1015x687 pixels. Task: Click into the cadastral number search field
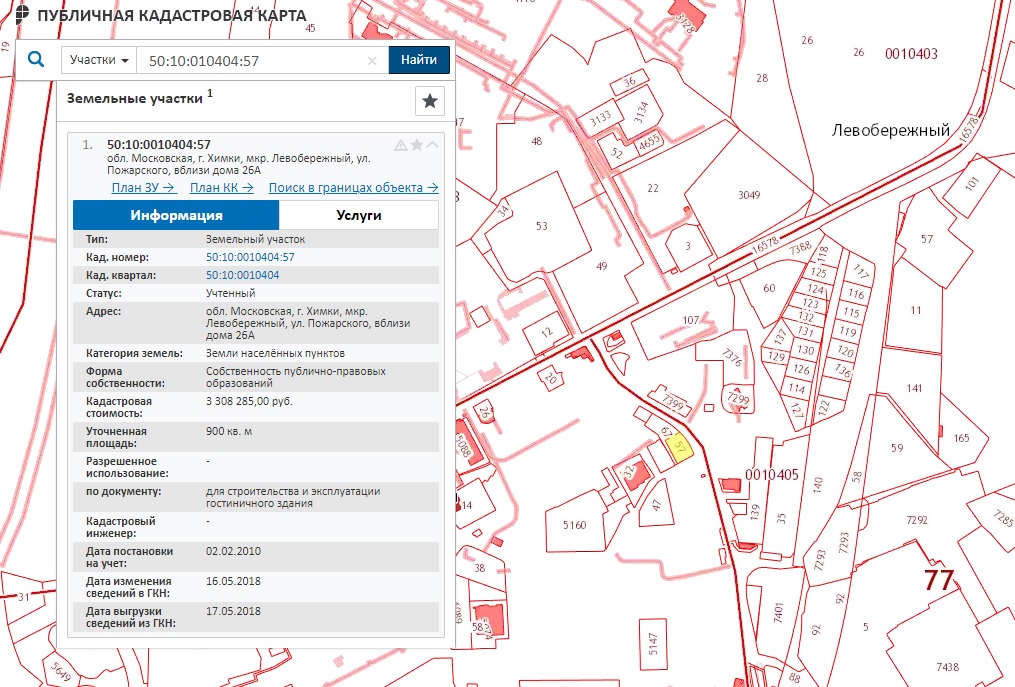262,61
